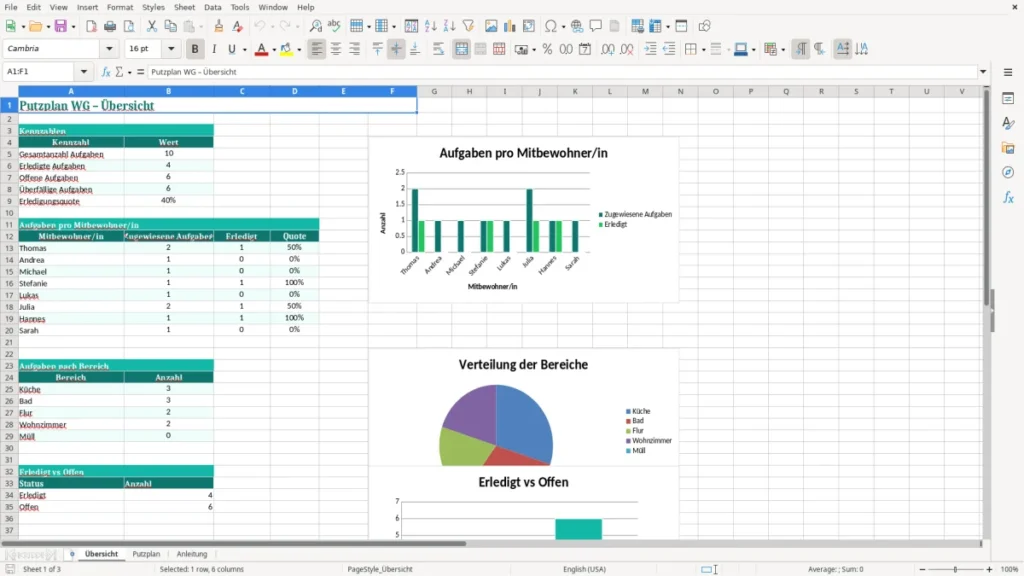1024x576 pixels.
Task: Clear direct formatting
Action: click(x=238, y=26)
